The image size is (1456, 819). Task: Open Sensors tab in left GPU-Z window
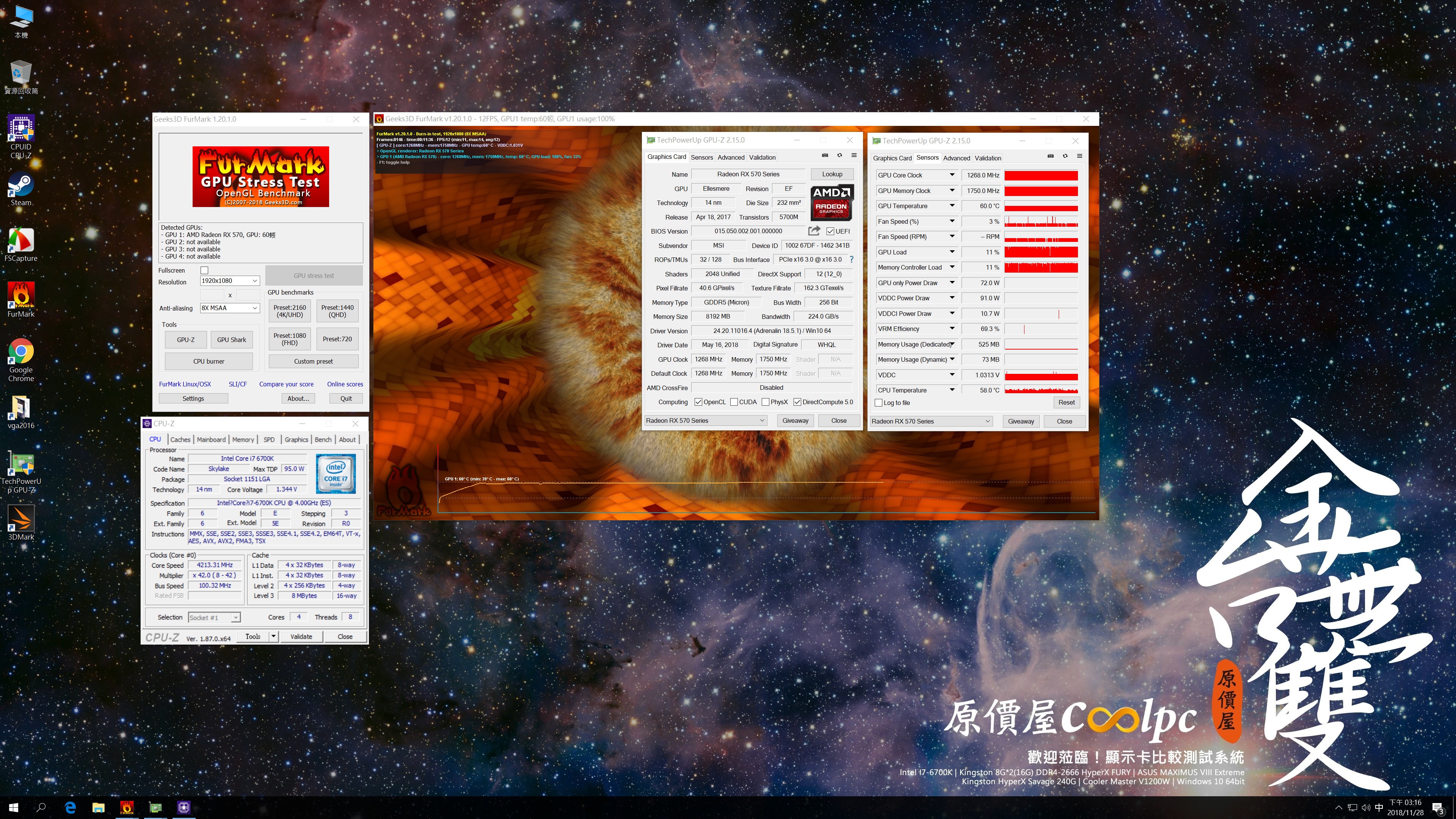(701, 158)
